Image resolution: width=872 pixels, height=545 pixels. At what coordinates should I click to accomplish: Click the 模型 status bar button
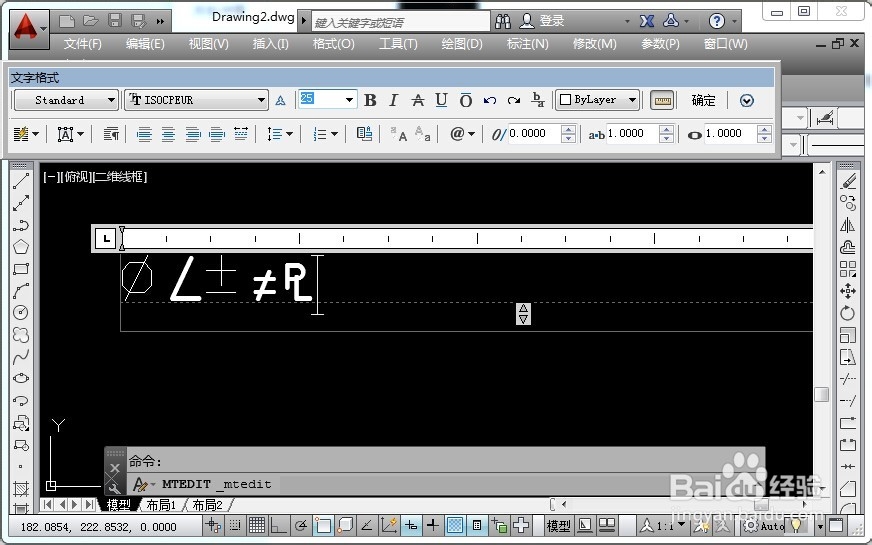point(558,526)
